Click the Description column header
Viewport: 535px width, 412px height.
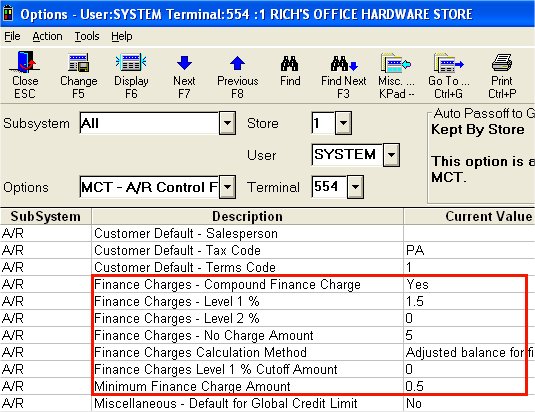point(247,217)
